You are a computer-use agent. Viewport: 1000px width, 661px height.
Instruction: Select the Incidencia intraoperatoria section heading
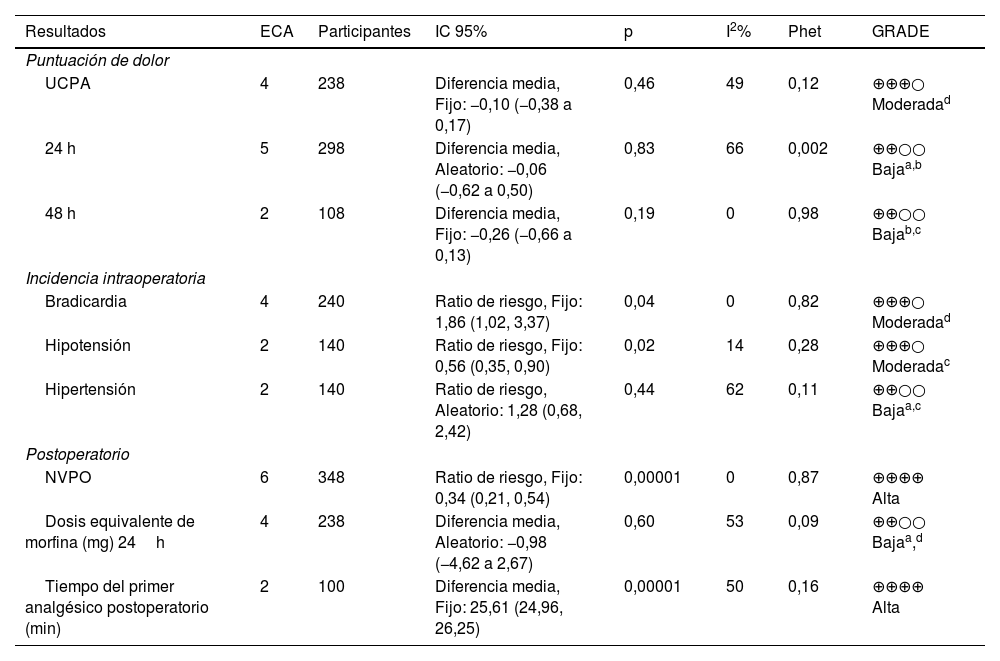(x=116, y=278)
